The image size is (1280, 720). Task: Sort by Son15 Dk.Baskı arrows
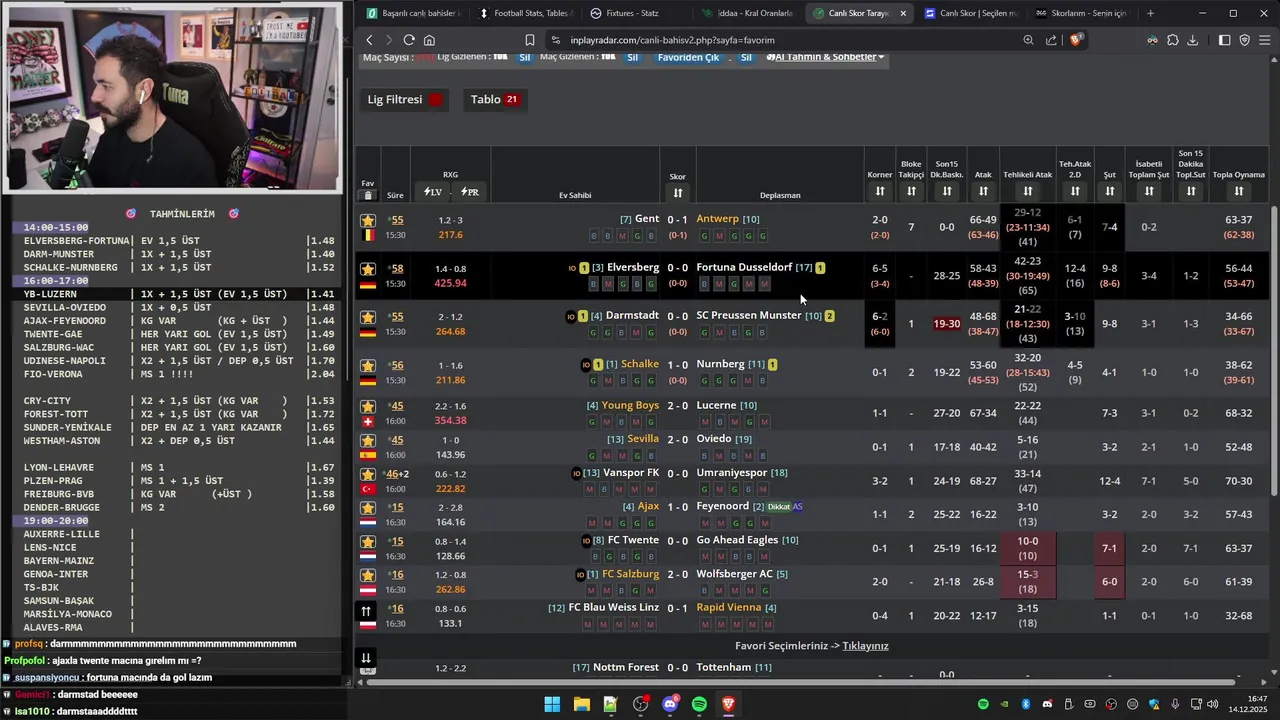947,191
